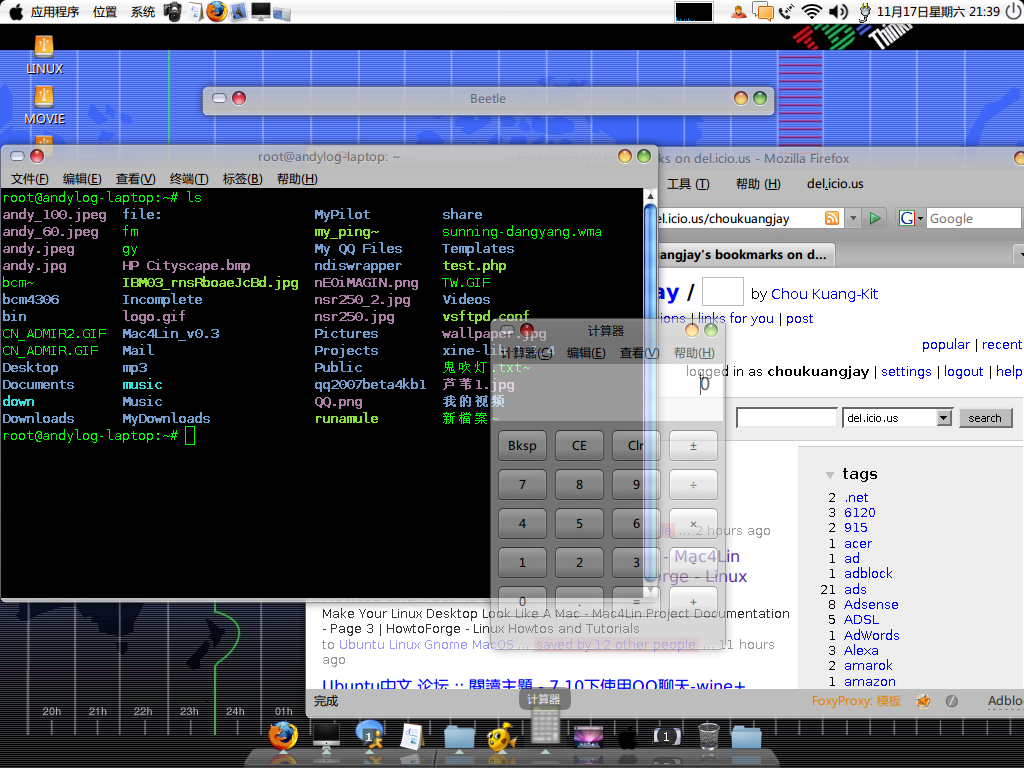Click the power plug battery indicator
The width and height of the screenshot is (1024, 768).
click(x=865, y=12)
